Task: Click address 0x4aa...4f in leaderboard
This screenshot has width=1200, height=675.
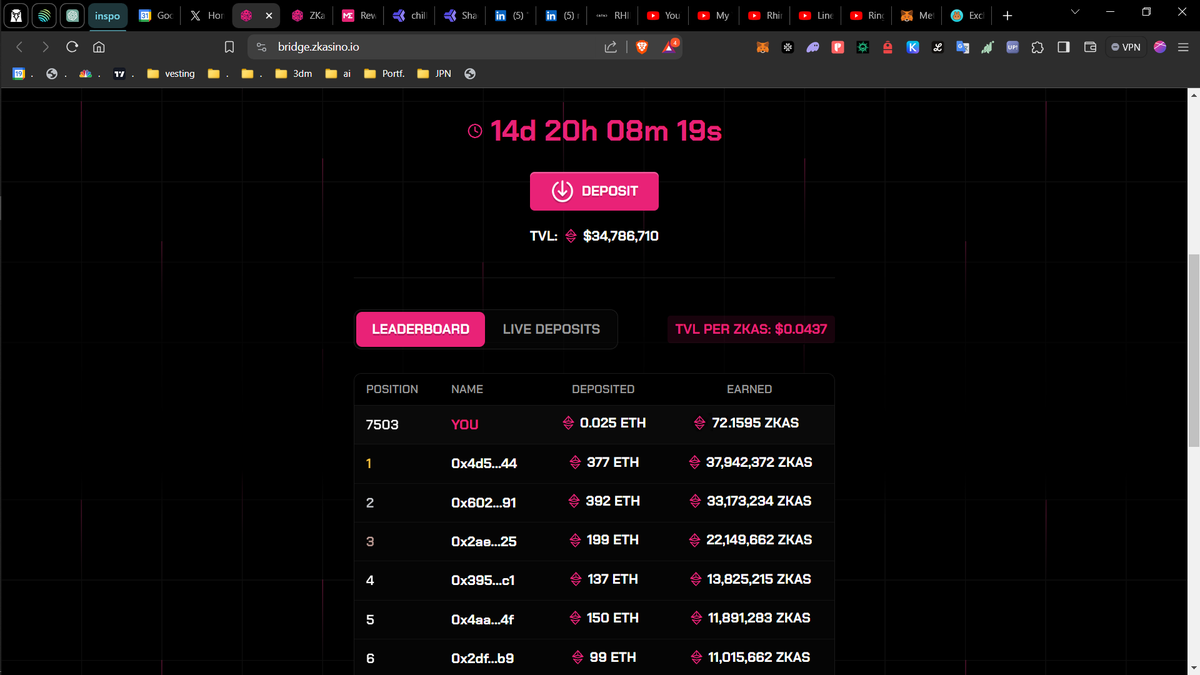Action: (x=482, y=619)
